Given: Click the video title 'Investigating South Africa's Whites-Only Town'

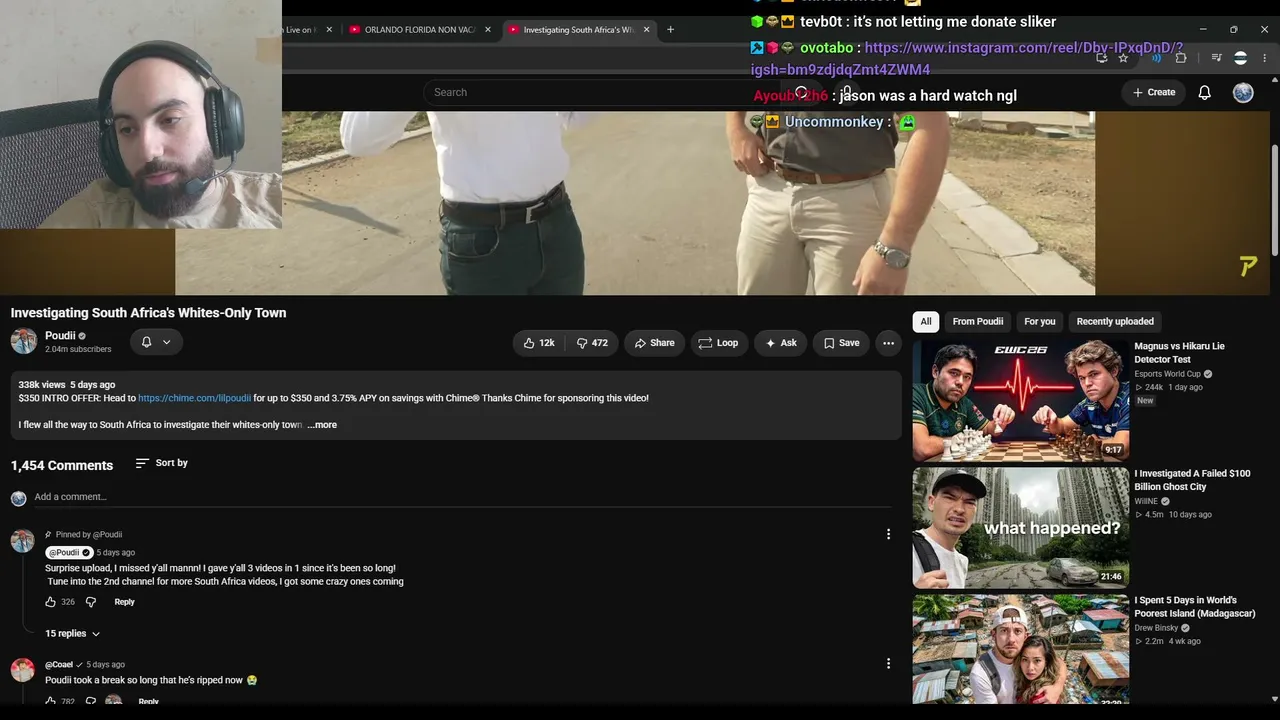Looking at the screenshot, I should 148,313.
